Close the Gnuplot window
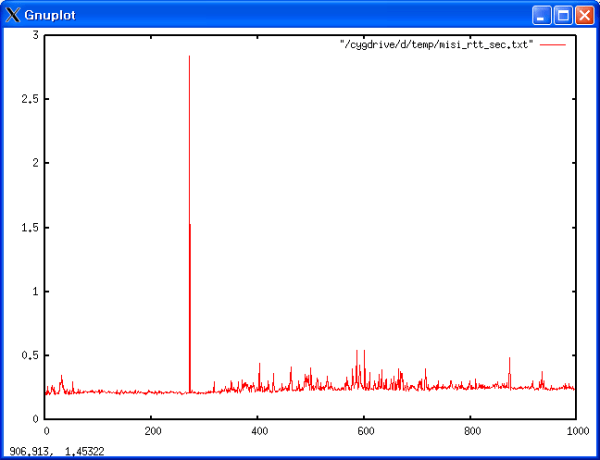 583,16
